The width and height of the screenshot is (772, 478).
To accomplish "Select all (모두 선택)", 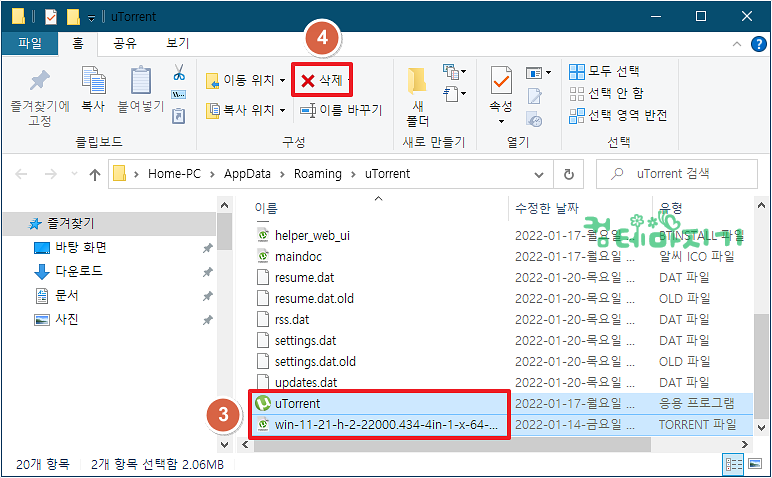I will [x=604, y=71].
